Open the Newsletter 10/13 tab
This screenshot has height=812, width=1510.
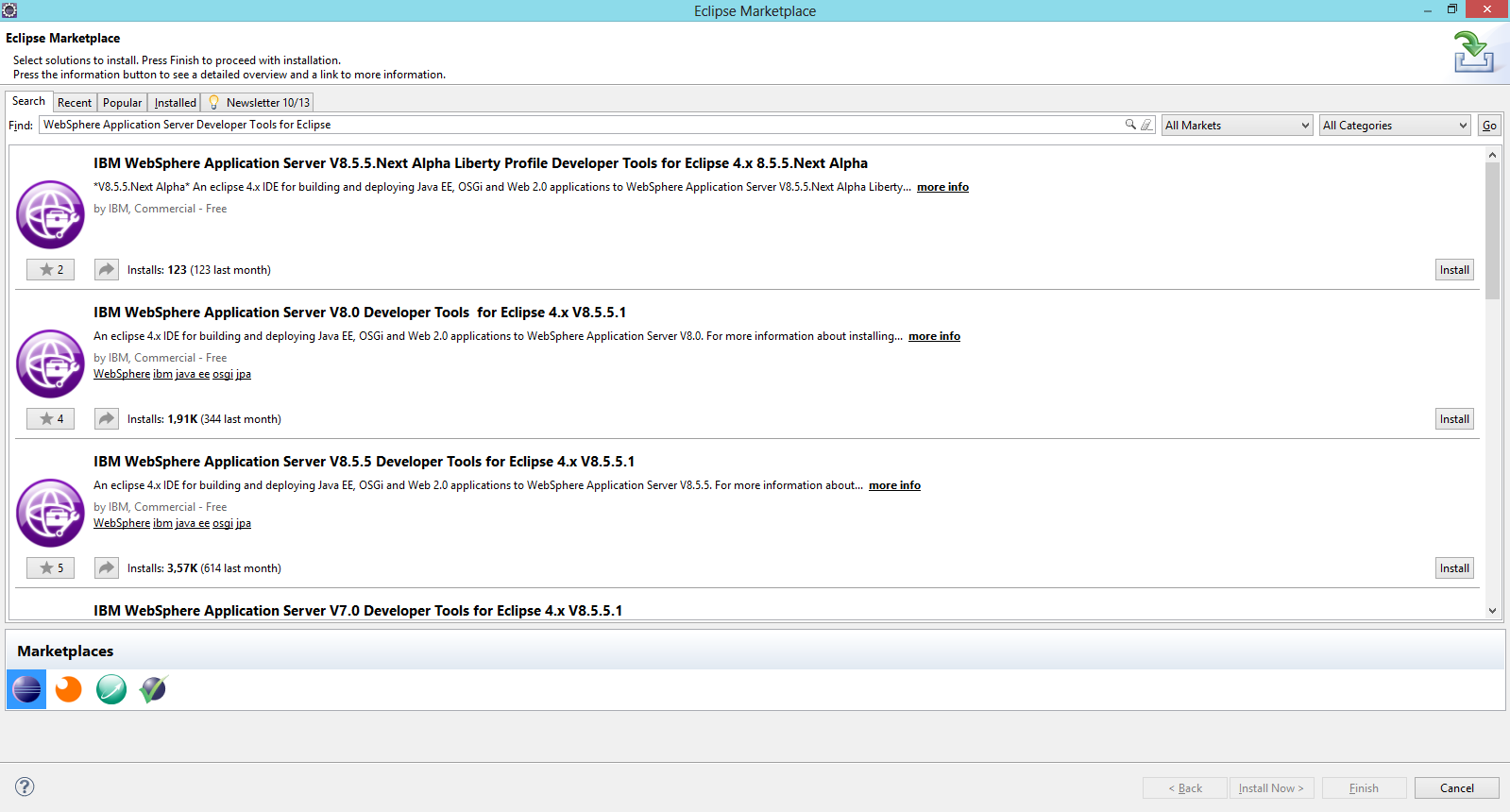pyautogui.click(x=258, y=103)
